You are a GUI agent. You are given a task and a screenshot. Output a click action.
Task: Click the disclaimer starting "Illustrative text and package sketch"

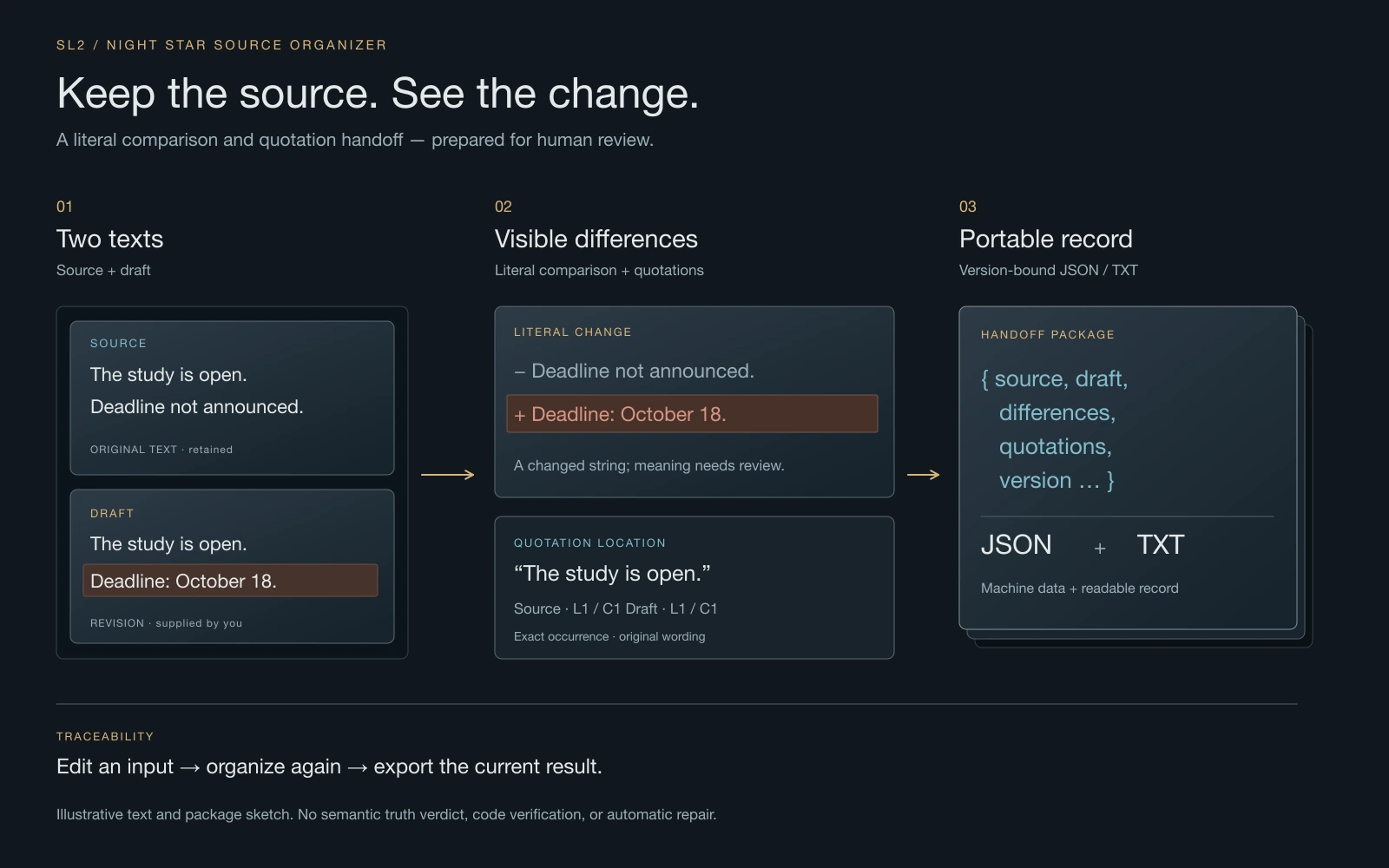click(x=386, y=815)
